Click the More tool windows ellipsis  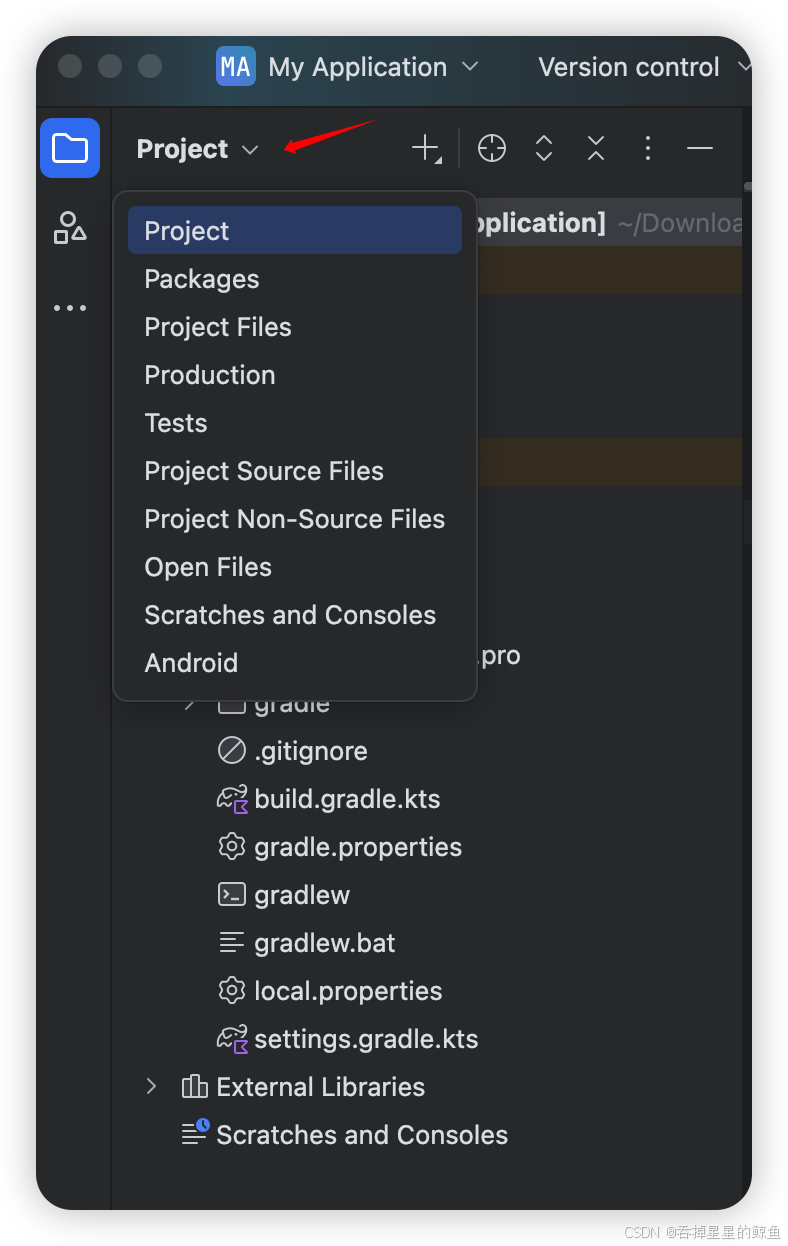coord(70,308)
